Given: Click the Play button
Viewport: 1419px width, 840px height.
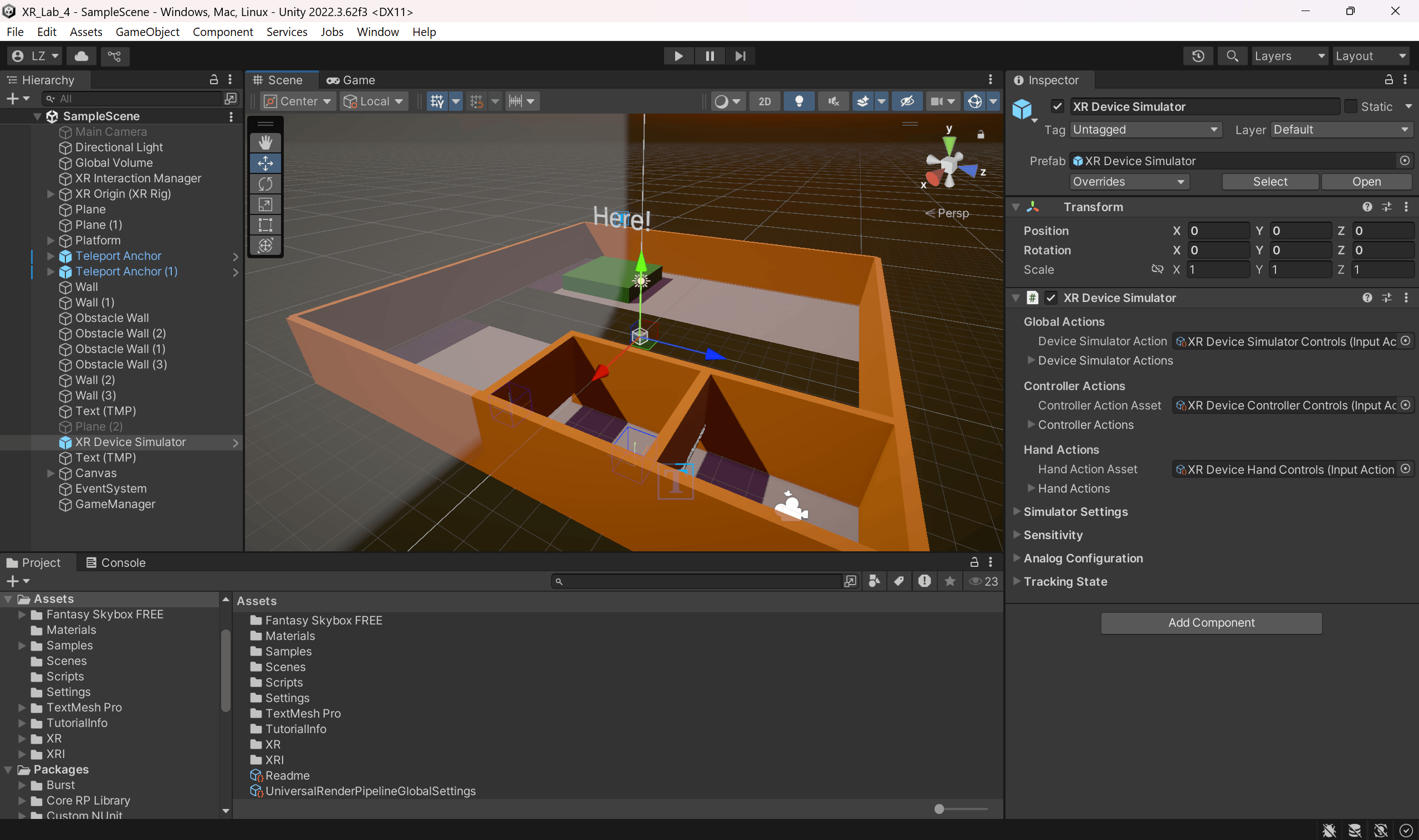Looking at the screenshot, I should [678, 56].
